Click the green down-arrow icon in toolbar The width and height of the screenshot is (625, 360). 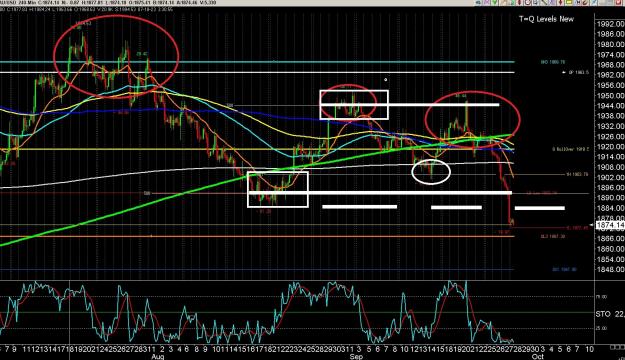495,2
